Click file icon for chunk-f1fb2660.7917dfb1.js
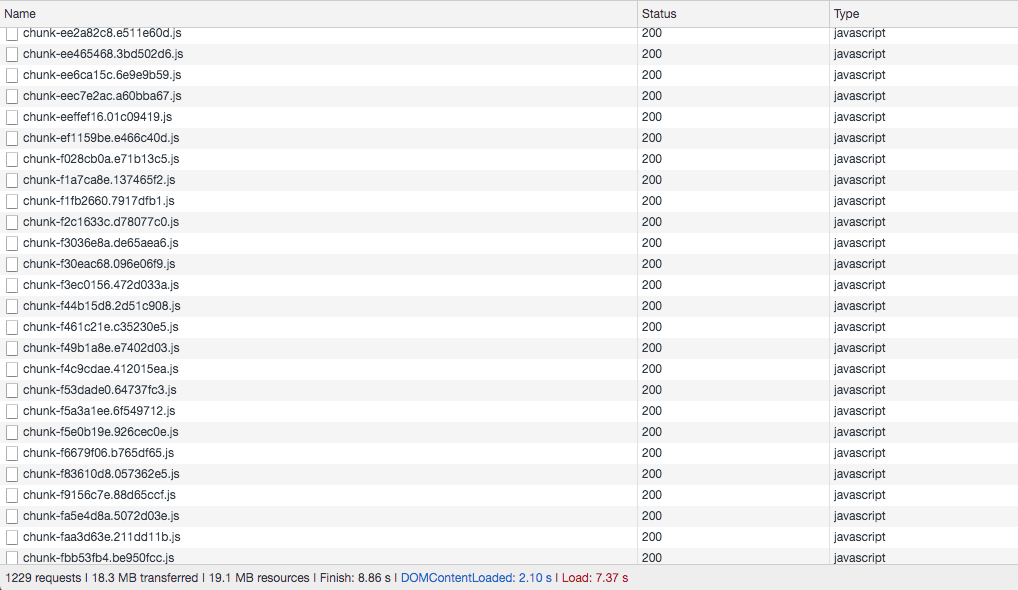Viewport: 1018px width, 590px height. 12,201
